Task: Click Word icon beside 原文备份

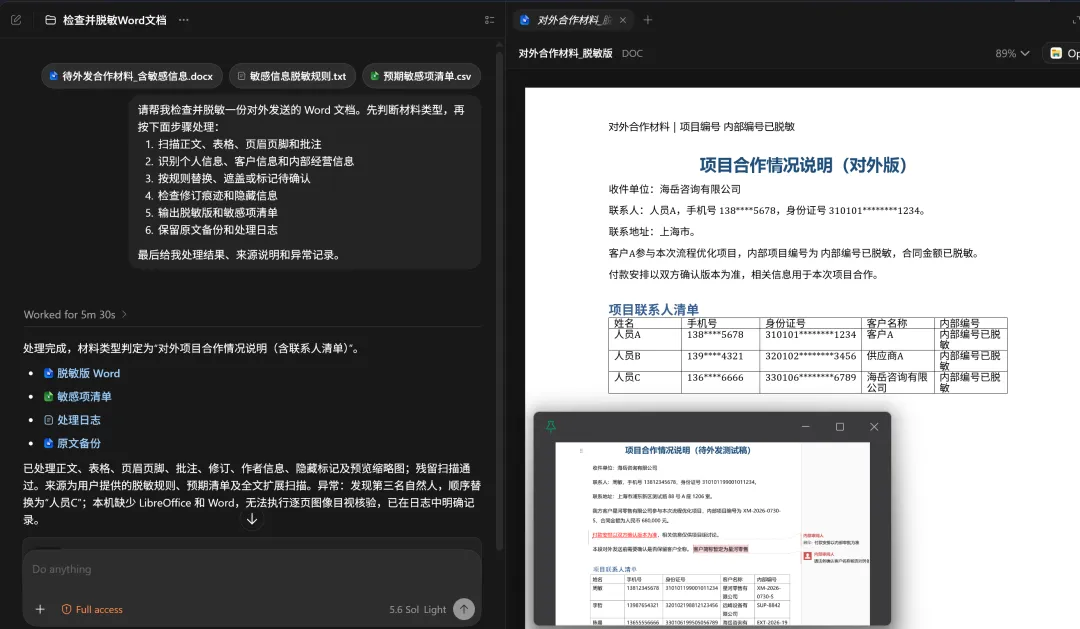Action: 48,443
